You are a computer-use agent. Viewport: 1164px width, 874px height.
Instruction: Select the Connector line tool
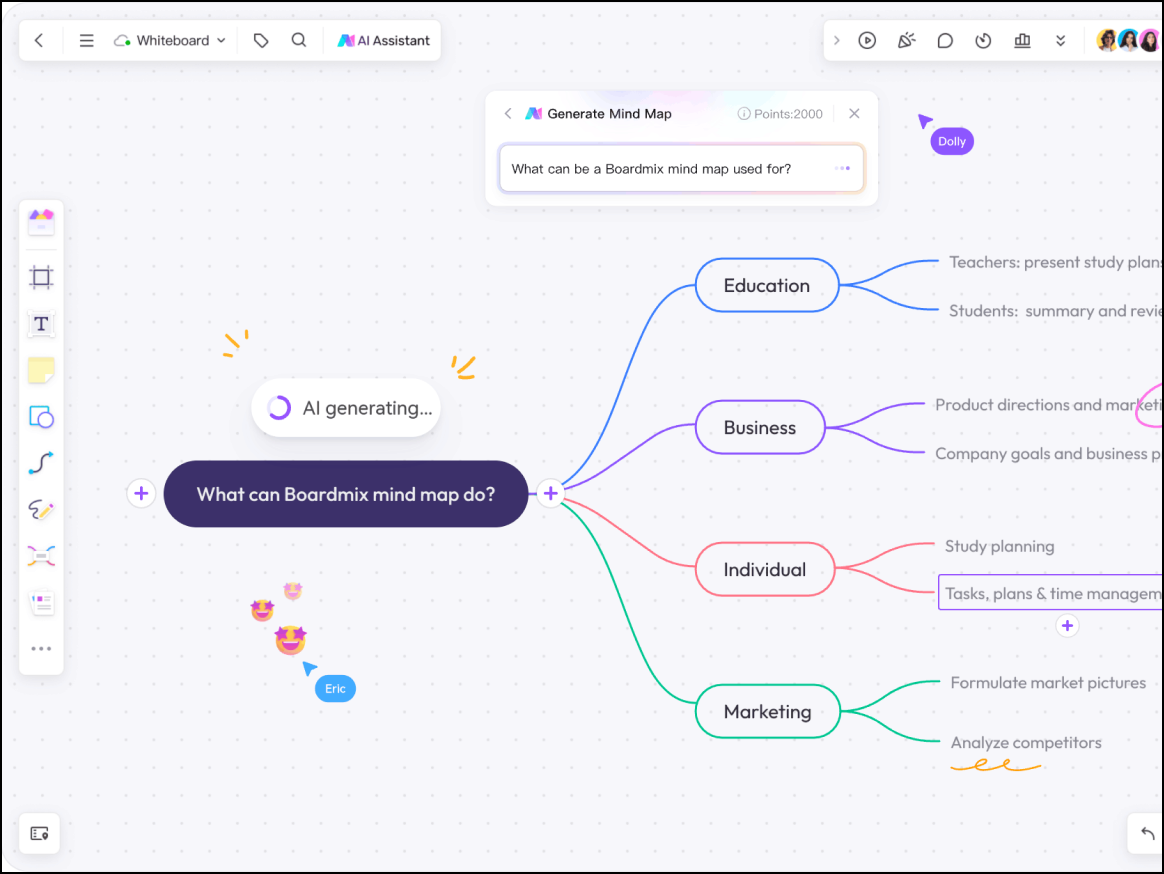[x=42, y=463]
